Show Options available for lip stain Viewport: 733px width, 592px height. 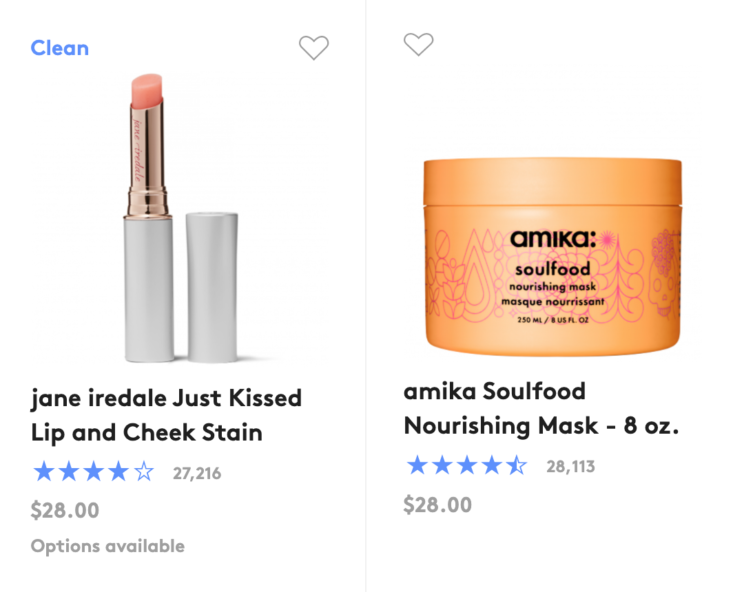pos(108,546)
